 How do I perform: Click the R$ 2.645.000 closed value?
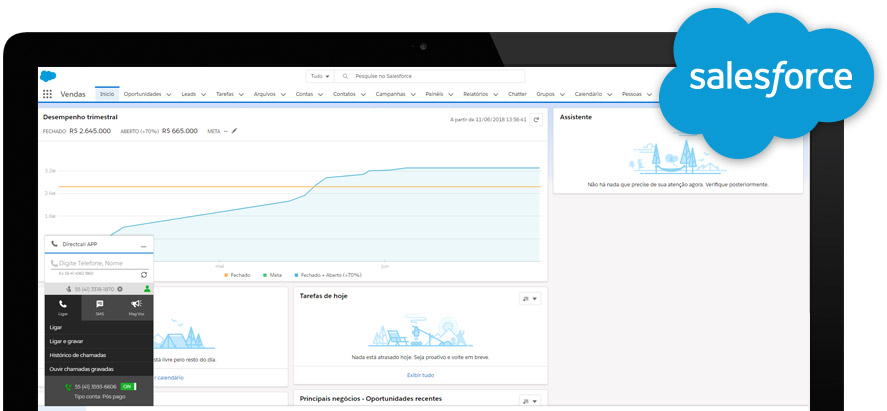pyautogui.click(x=90, y=131)
